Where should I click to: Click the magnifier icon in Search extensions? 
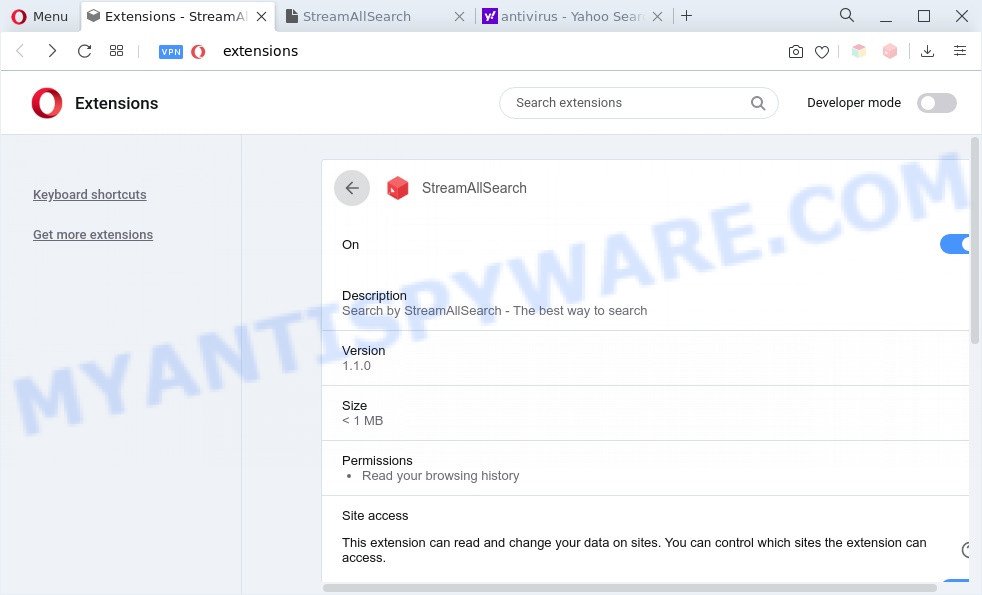pyautogui.click(x=758, y=103)
